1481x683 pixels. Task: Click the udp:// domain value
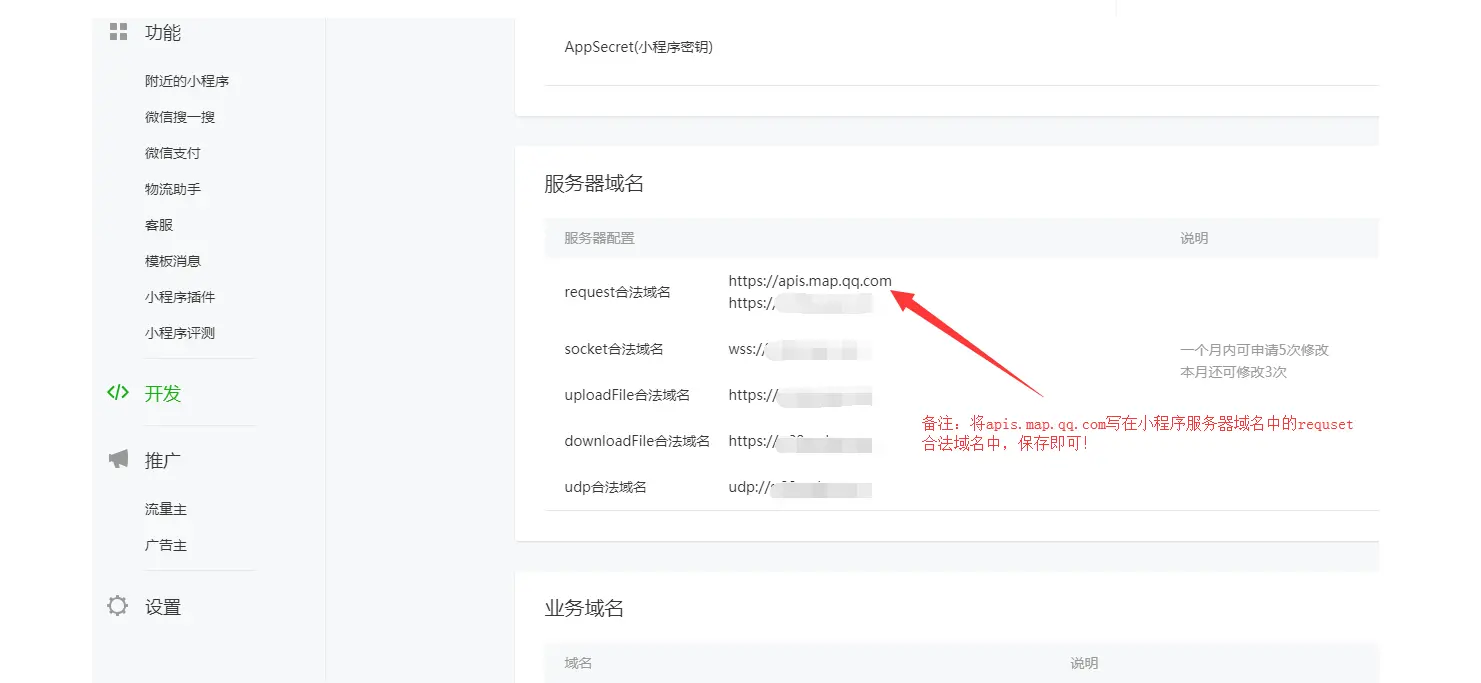coord(800,487)
